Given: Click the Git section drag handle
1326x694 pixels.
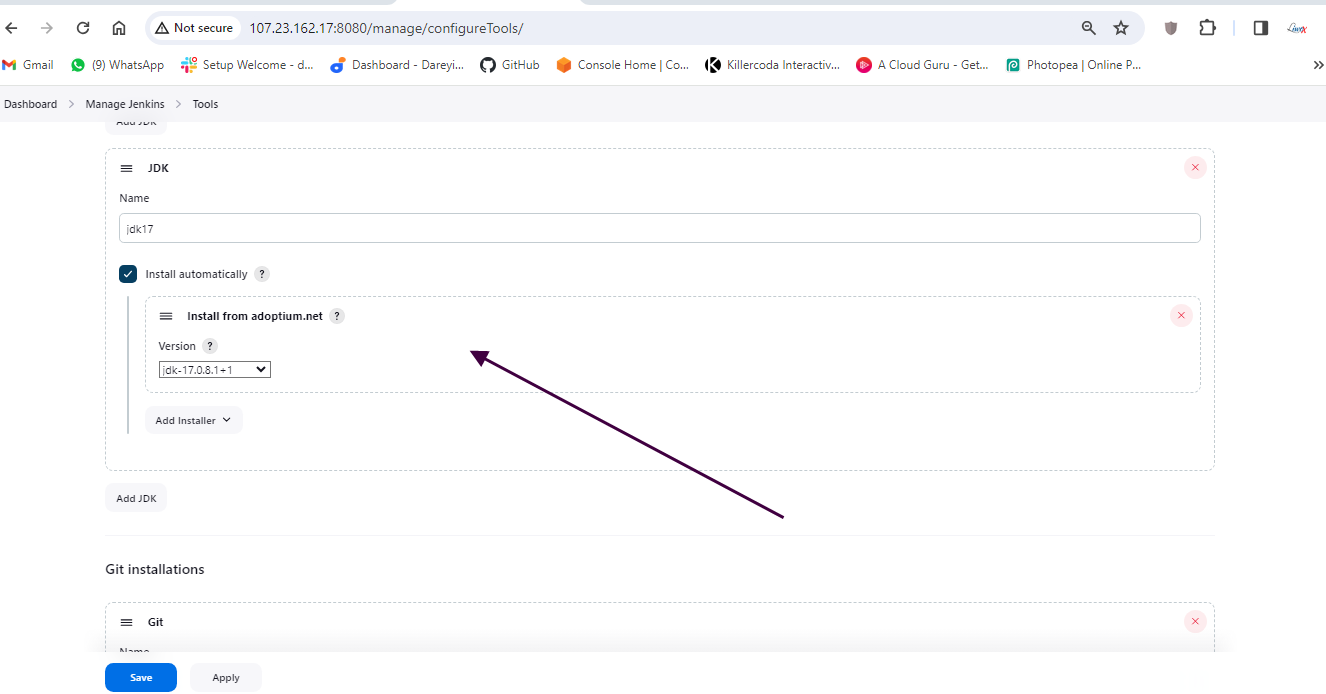Looking at the screenshot, I should (126, 622).
